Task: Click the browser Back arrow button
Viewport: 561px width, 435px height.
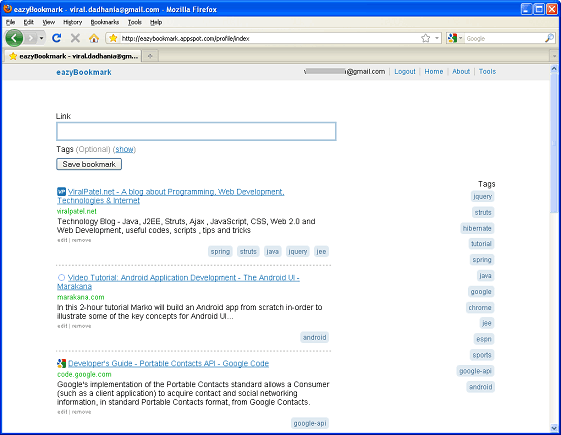Action: (14, 38)
